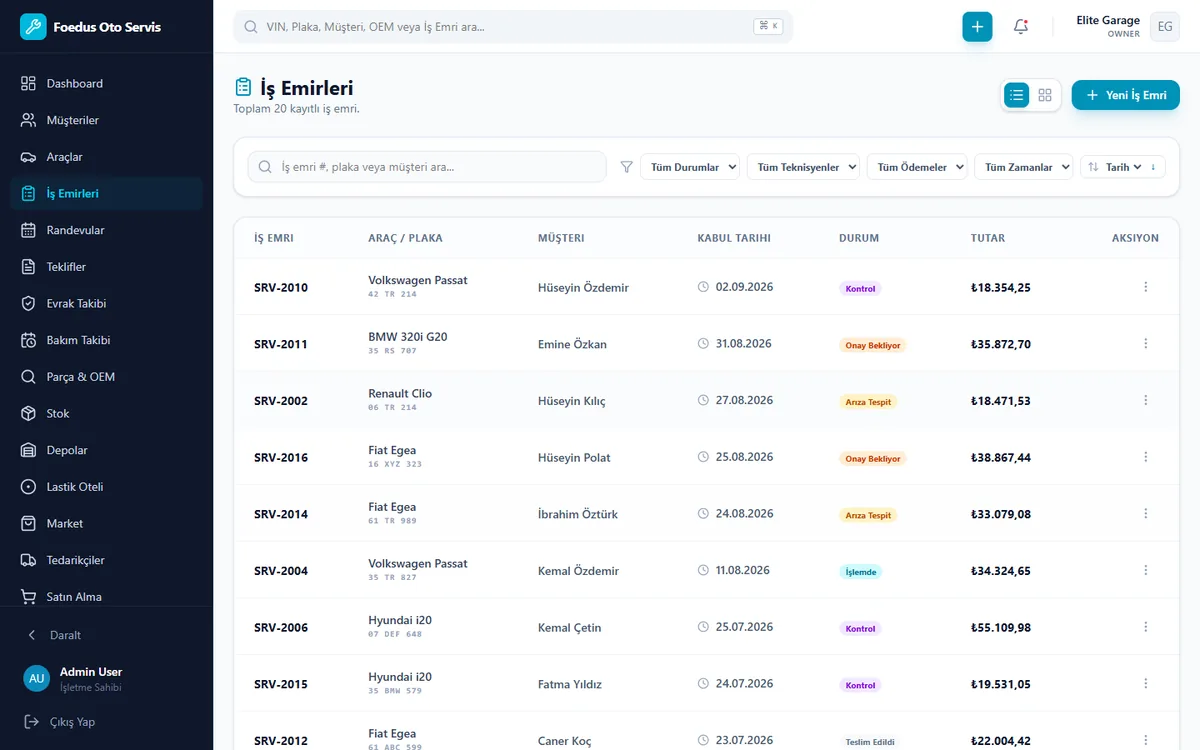Click the amount ₺55.109,98

click(x=1001, y=628)
